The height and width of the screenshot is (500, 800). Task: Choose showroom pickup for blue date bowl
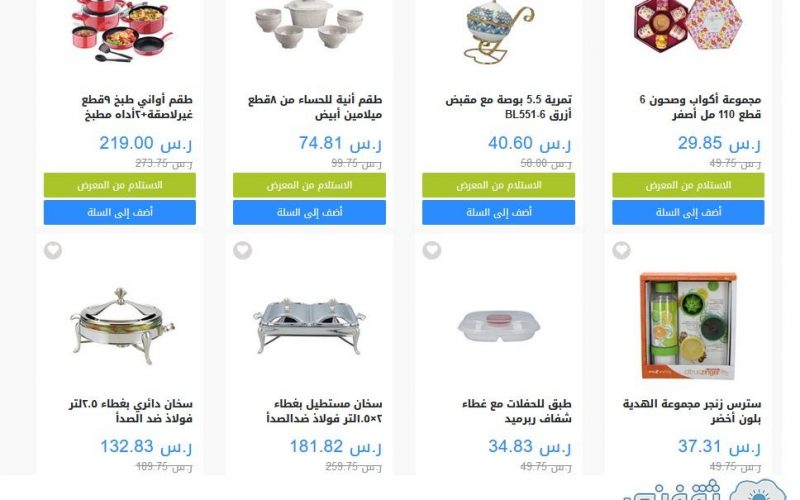[498, 185]
